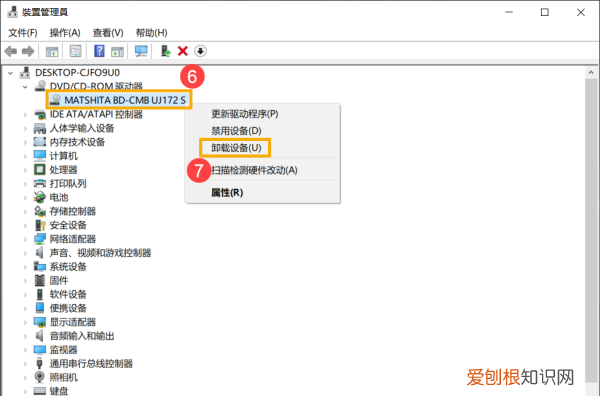Expand the IDE ATA/ATAPI 控制器 node
This screenshot has height=396, width=600.
coord(25,114)
